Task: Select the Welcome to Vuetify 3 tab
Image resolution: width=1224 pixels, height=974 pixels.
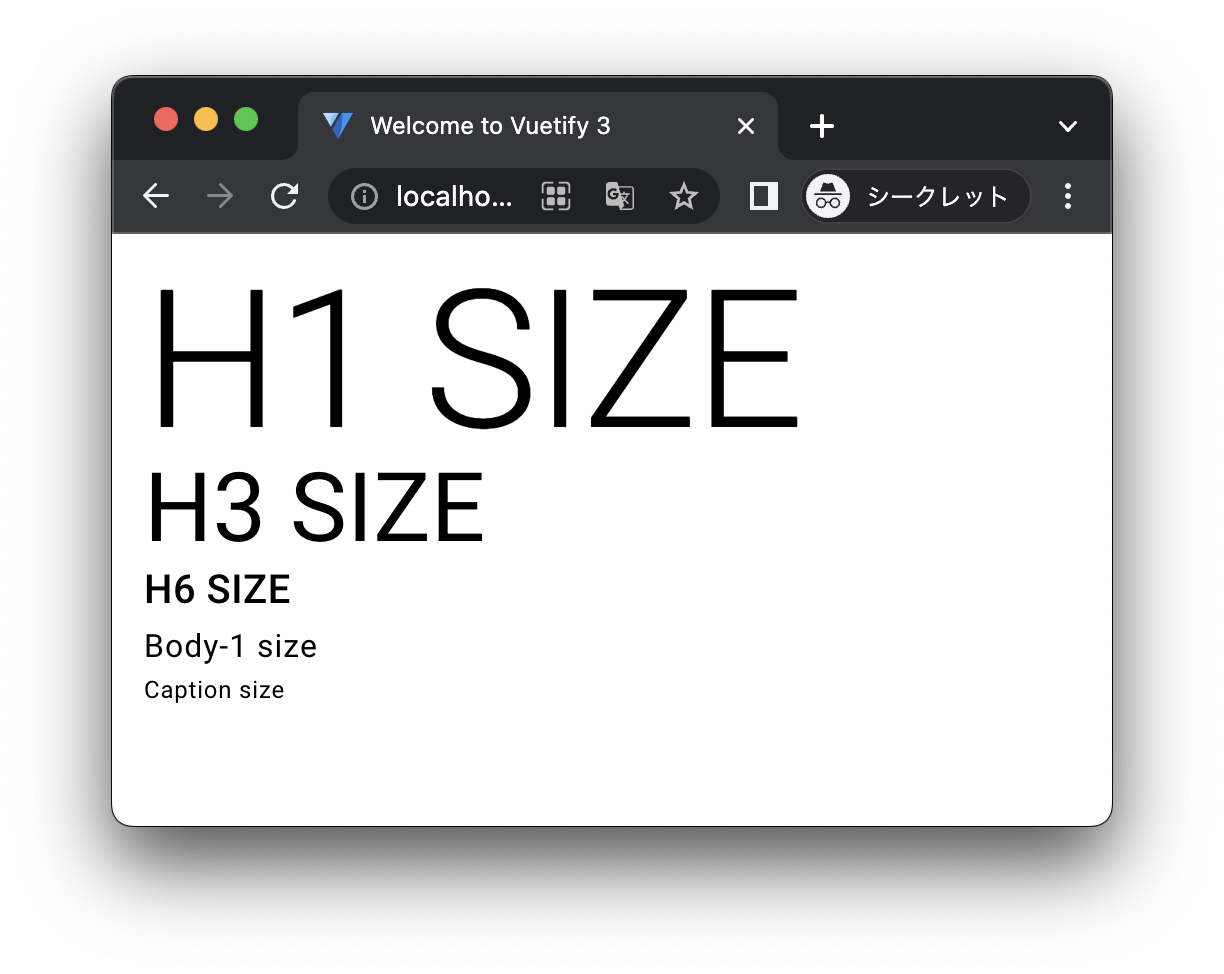Action: pos(538,126)
